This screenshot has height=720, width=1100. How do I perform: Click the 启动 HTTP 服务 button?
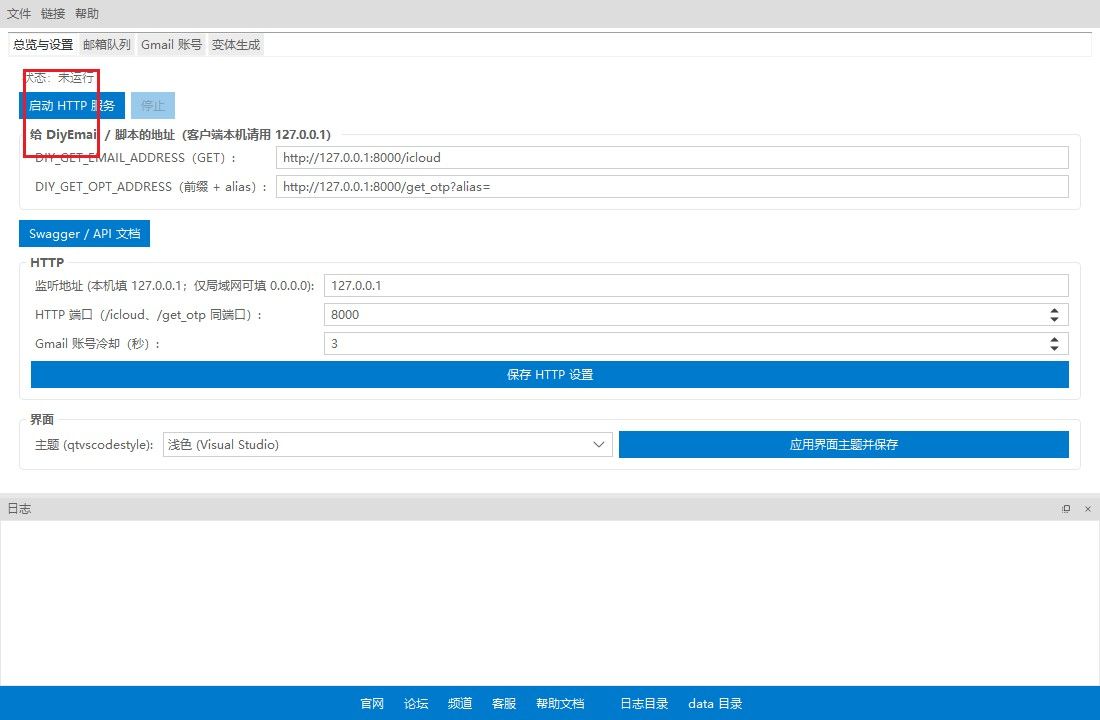click(x=72, y=105)
